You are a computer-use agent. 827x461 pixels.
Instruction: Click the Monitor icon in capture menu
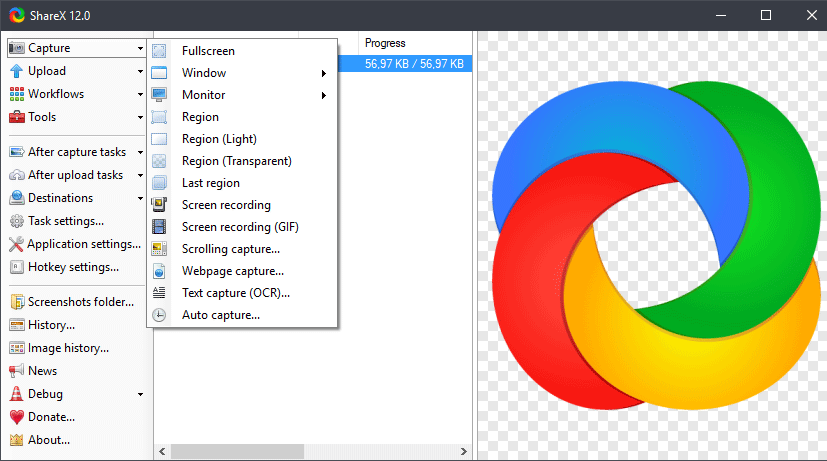point(159,95)
